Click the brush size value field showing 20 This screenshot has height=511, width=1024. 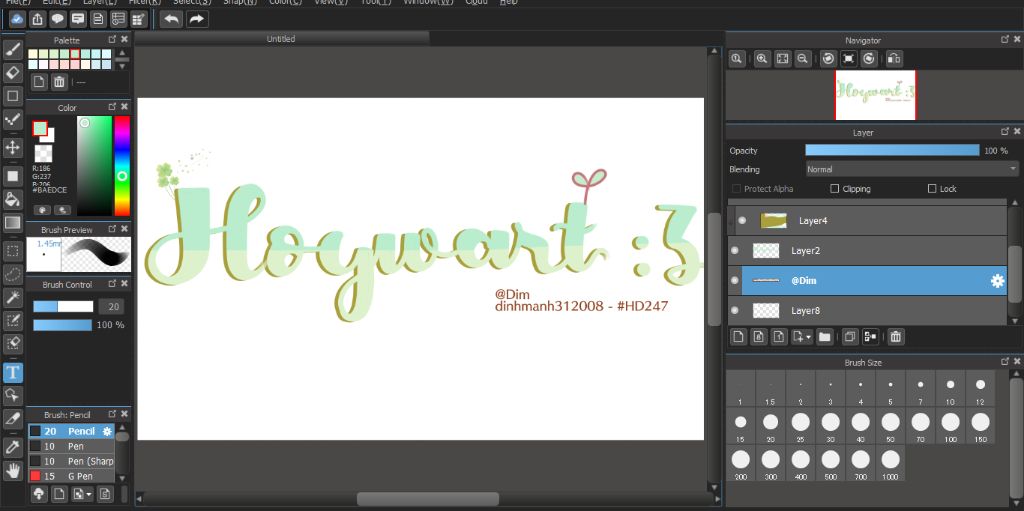point(111,306)
